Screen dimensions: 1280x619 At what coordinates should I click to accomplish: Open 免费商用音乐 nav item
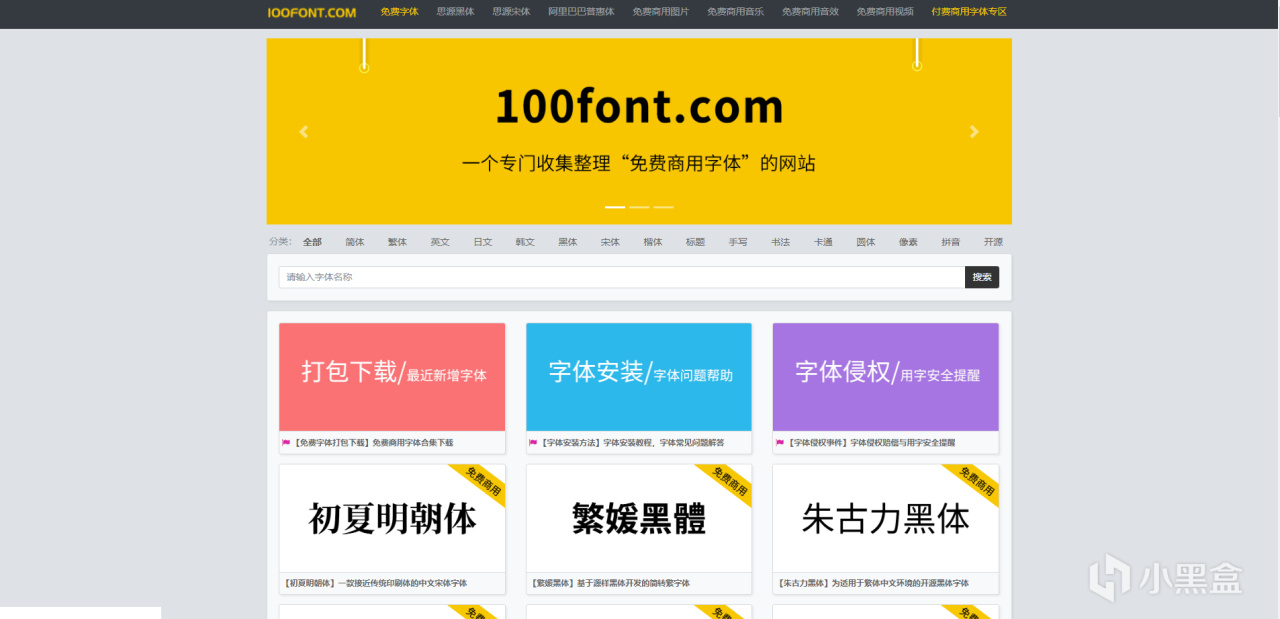click(x=735, y=12)
